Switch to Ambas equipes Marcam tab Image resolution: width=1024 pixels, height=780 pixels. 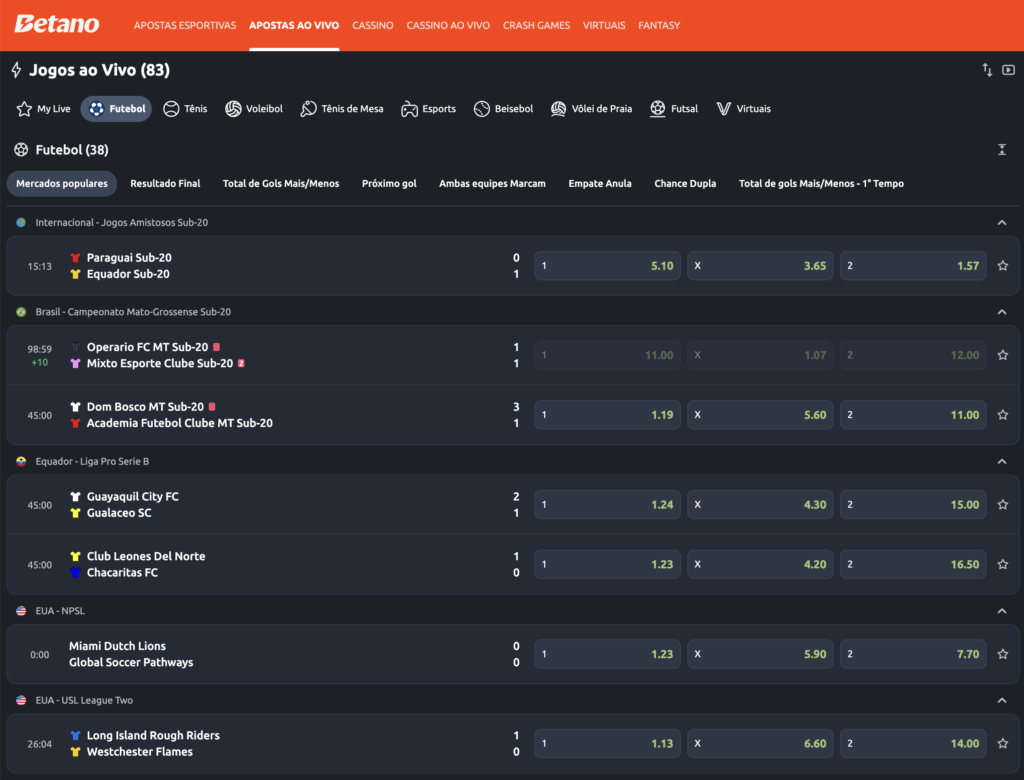tap(492, 184)
